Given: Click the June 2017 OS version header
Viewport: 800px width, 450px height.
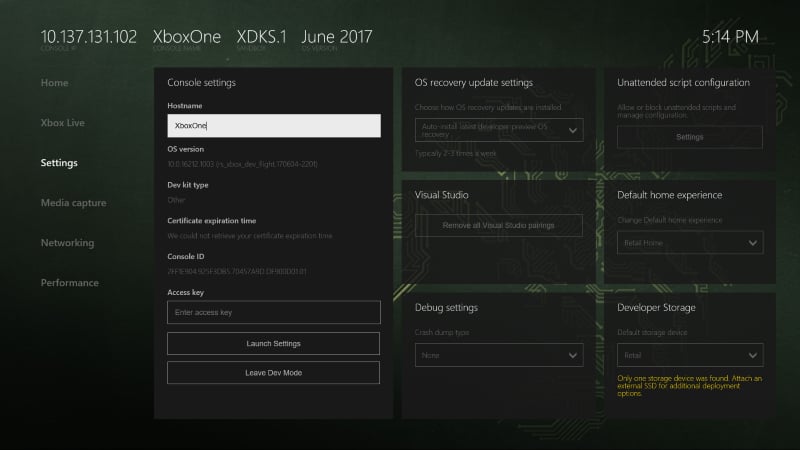Looking at the screenshot, I should [x=337, y=37].
